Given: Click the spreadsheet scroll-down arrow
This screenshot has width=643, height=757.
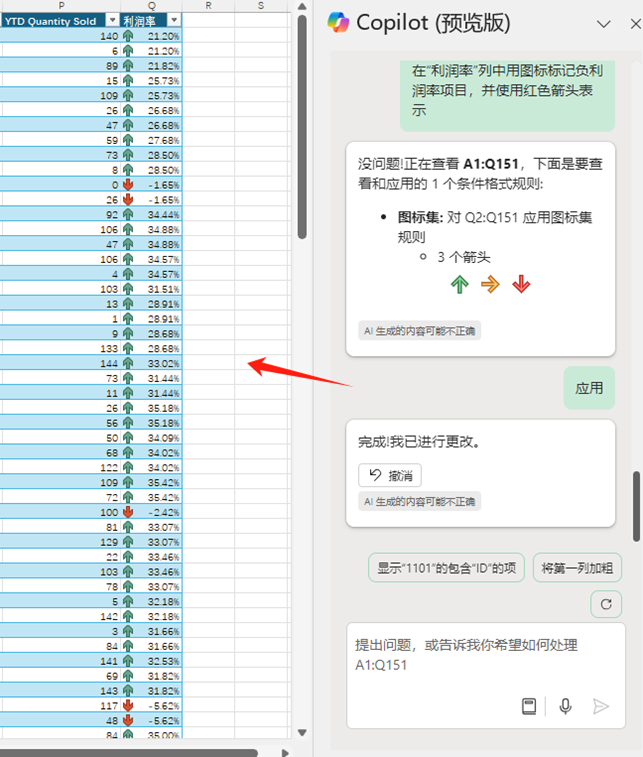Looking at the screenshot, I should pyautogui.click(x=302, y=732).
